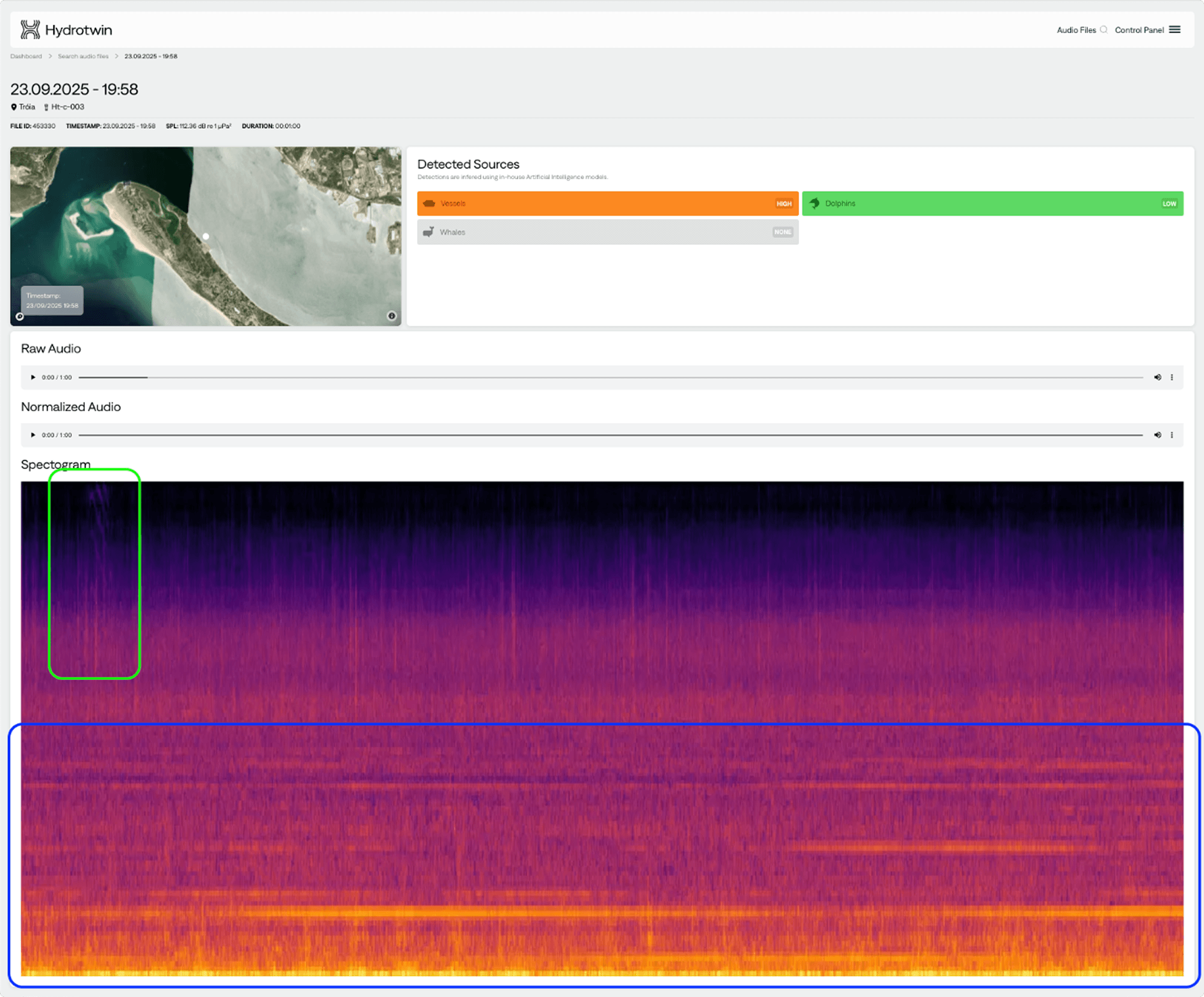Click the location pin icon next to Tróia
Screen dimensions: 1204x997
[x=14, y=106]
